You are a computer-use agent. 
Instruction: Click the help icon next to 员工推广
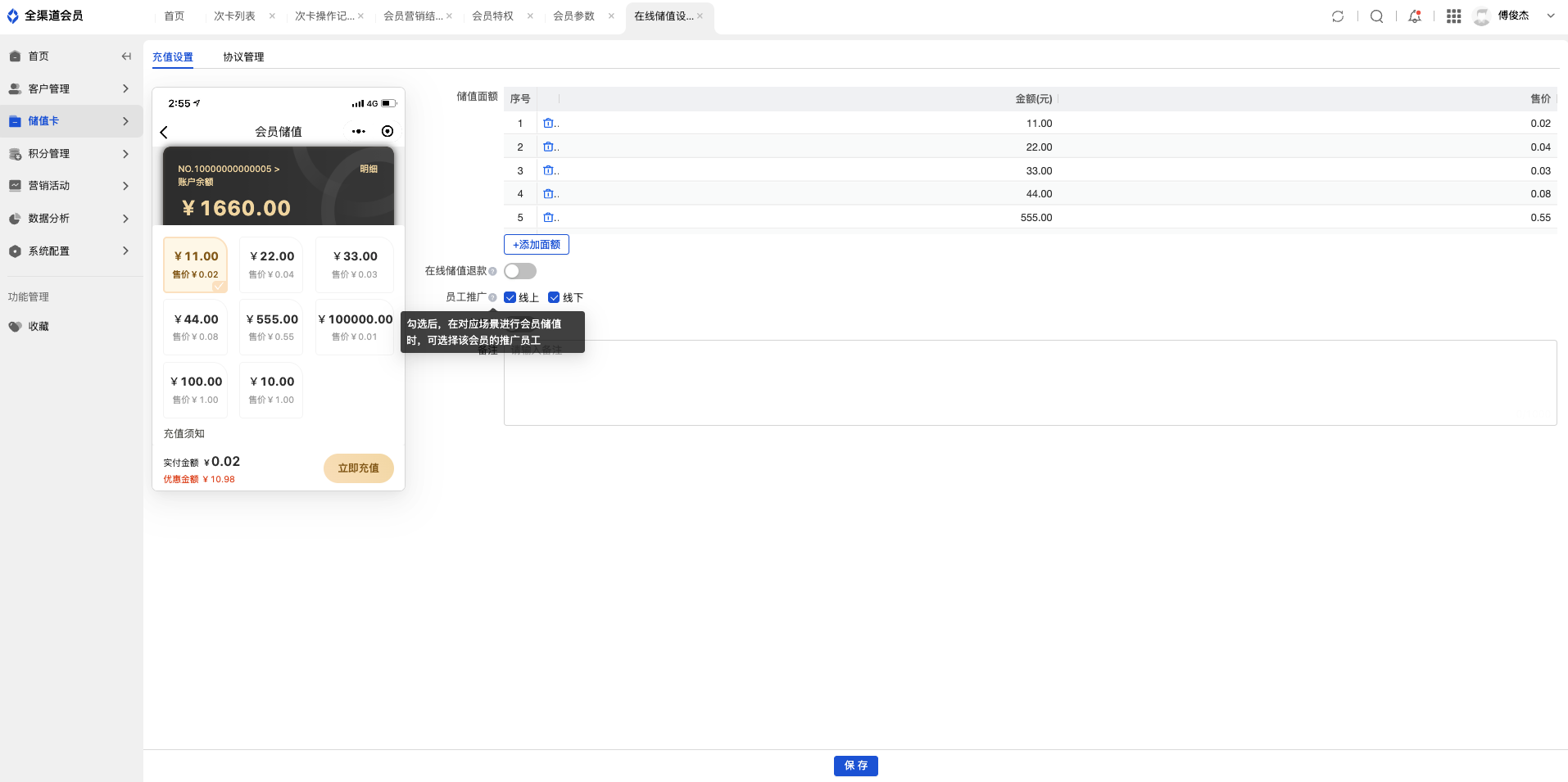492,297
